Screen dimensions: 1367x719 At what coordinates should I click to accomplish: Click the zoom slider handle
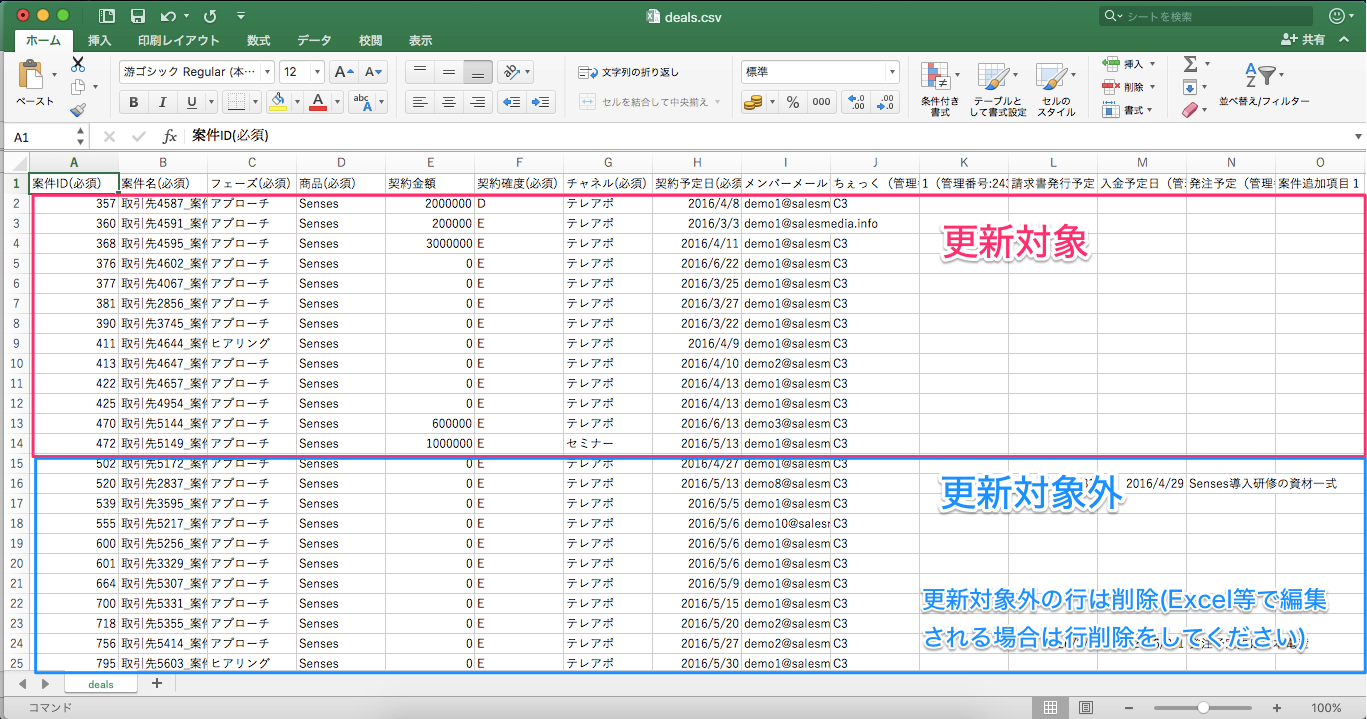click(x=1203, y=708)
